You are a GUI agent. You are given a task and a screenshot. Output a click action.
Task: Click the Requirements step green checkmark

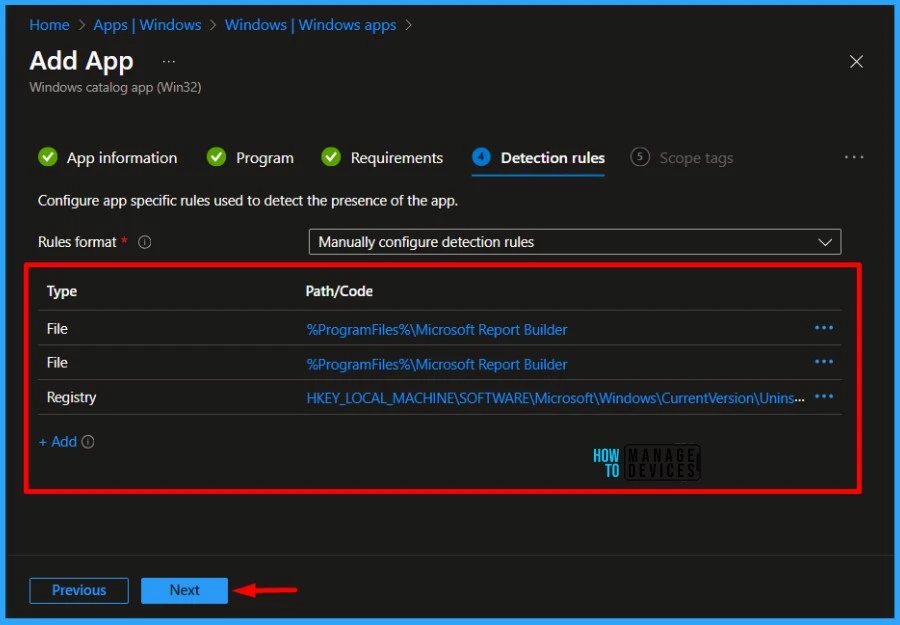[x=331, y=157]
